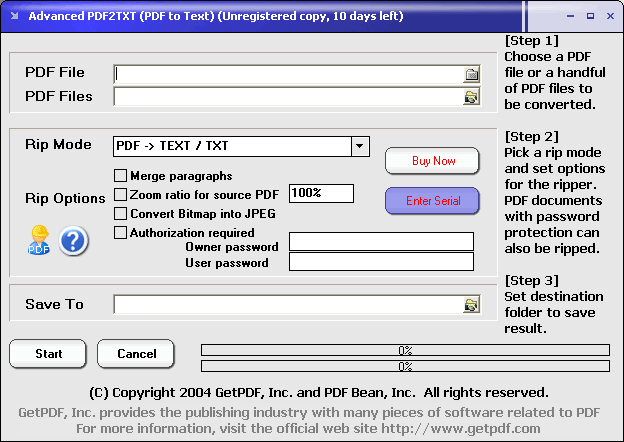Click the PDF File browse icon
Viewport: 624px width, 442px height.
coord(471,73)
